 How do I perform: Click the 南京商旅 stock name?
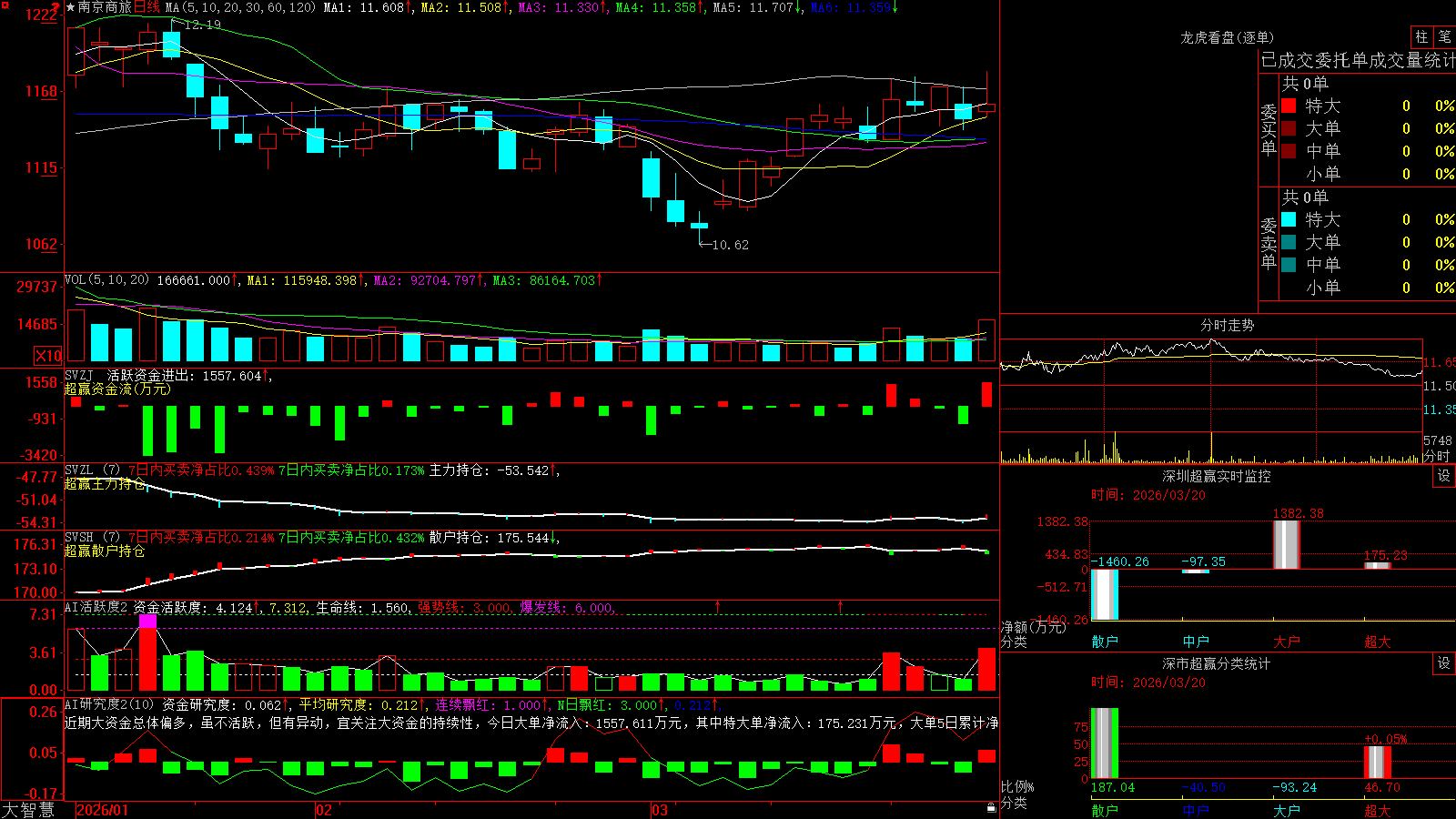[x=105, y=7]
